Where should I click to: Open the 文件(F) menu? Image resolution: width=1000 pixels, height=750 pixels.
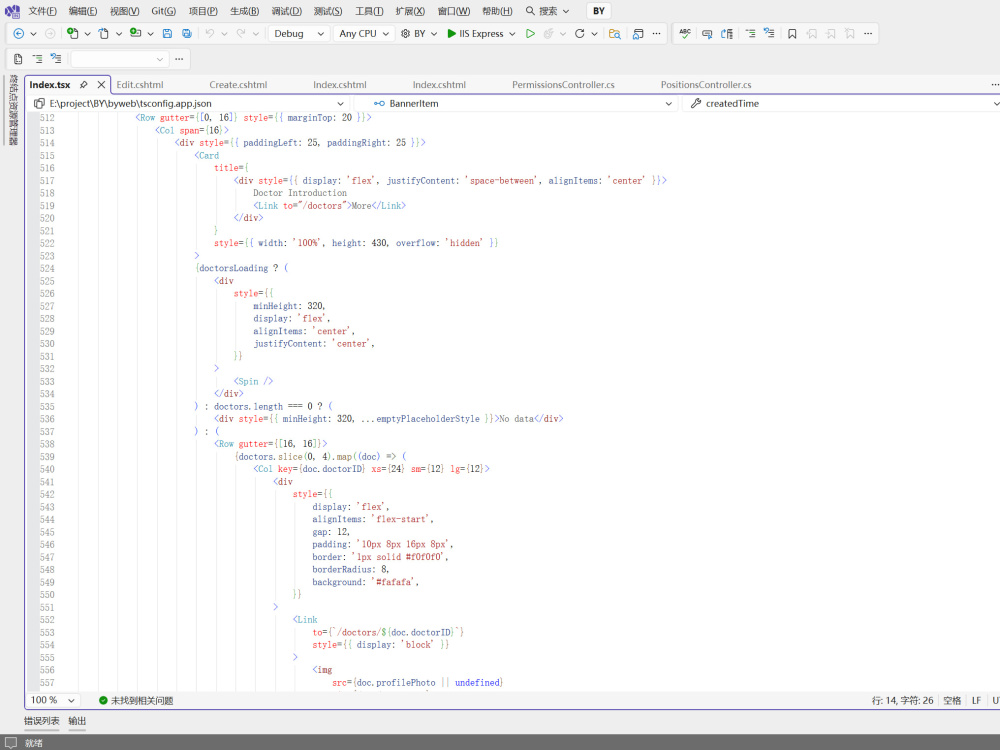[42, 11]
